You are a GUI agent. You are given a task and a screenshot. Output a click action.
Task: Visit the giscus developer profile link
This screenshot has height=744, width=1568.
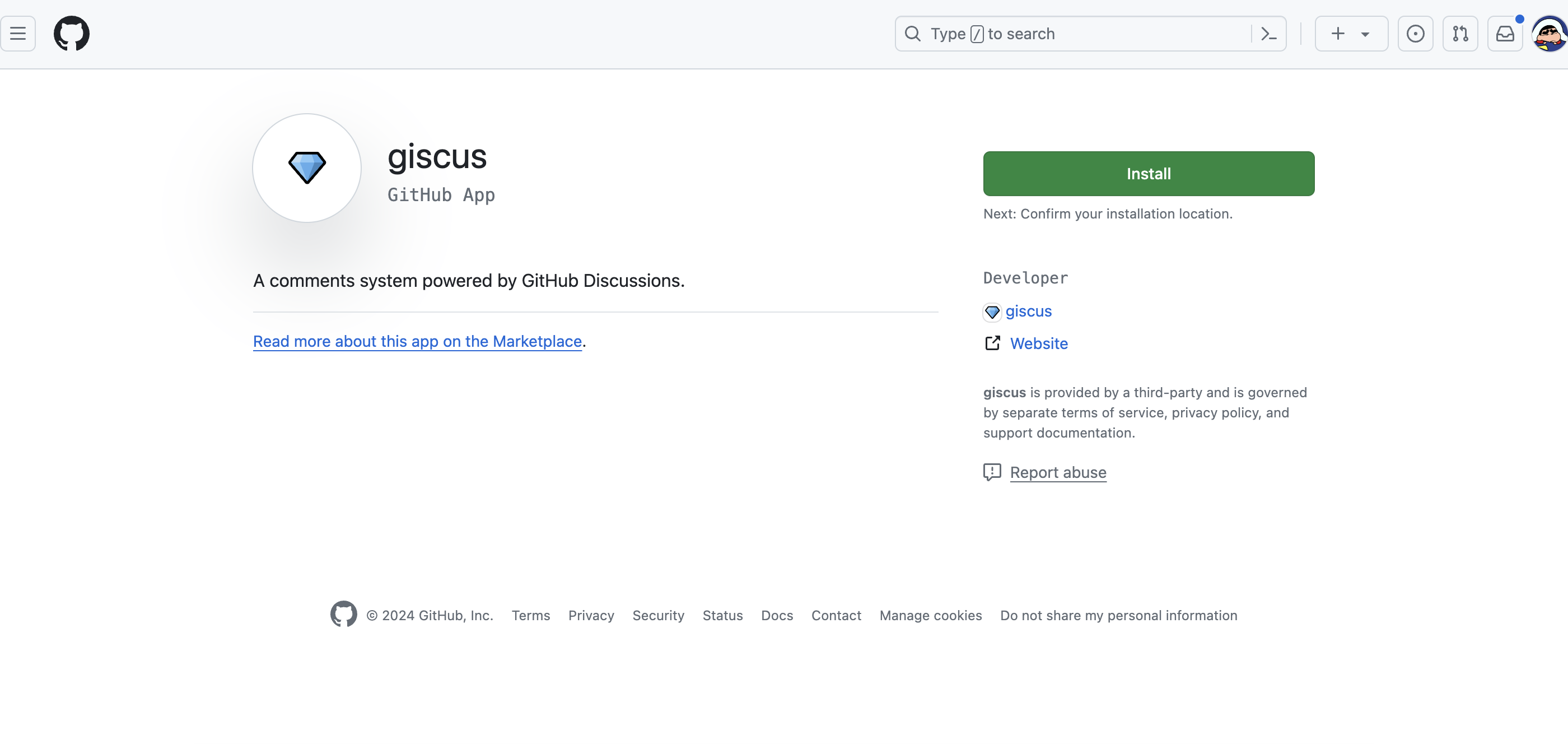1029,311
